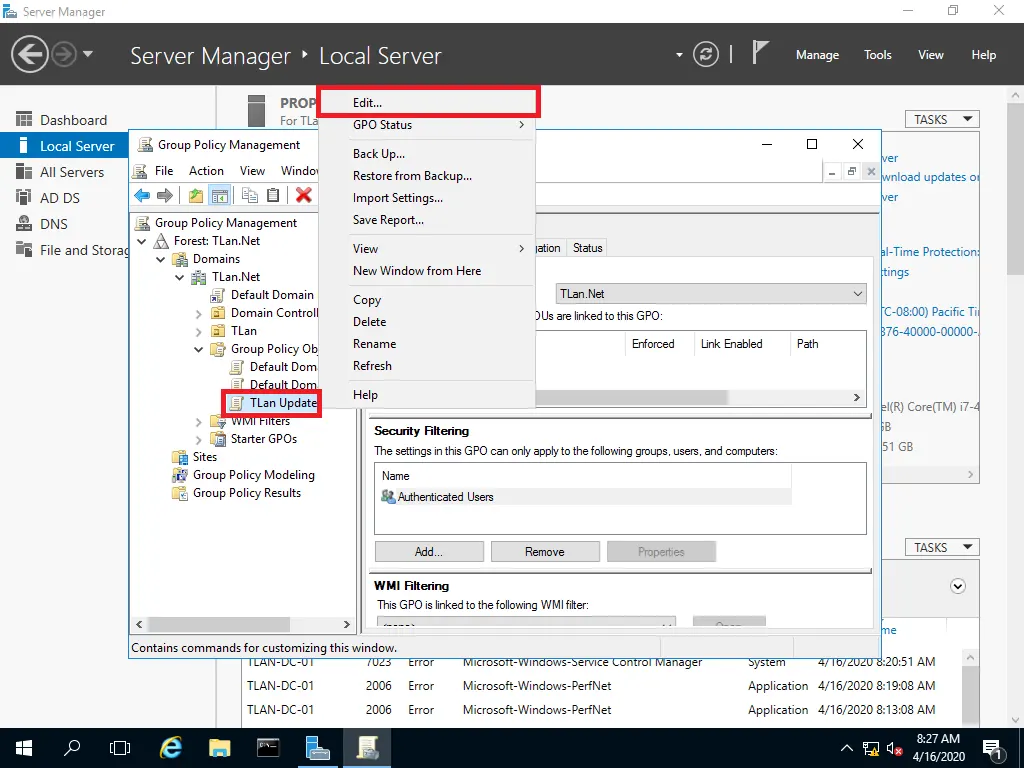Click Show/Hide Console Tree toolbar icon

click(221, 196)
